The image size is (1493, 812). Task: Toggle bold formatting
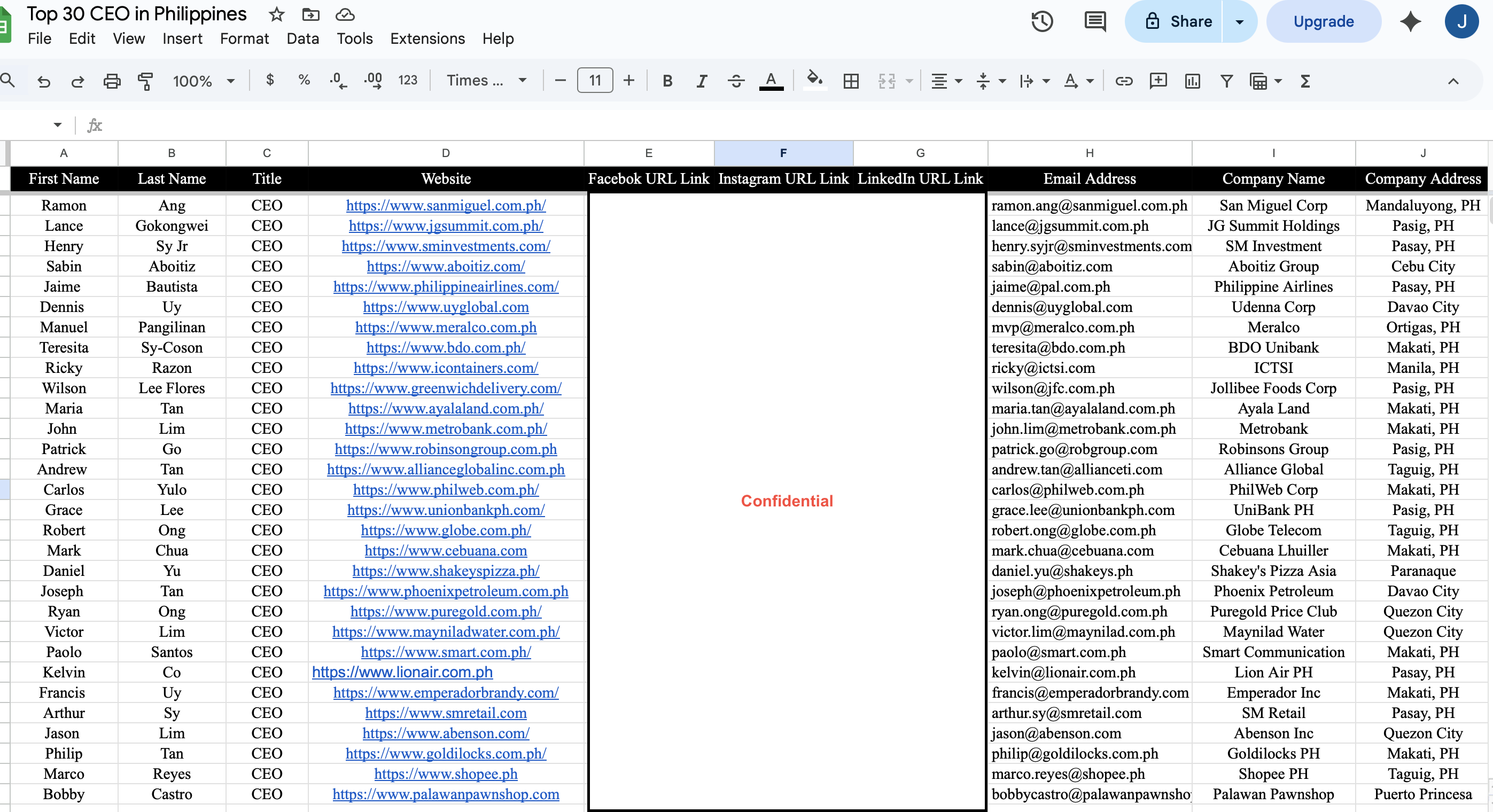tap(667, 81)
